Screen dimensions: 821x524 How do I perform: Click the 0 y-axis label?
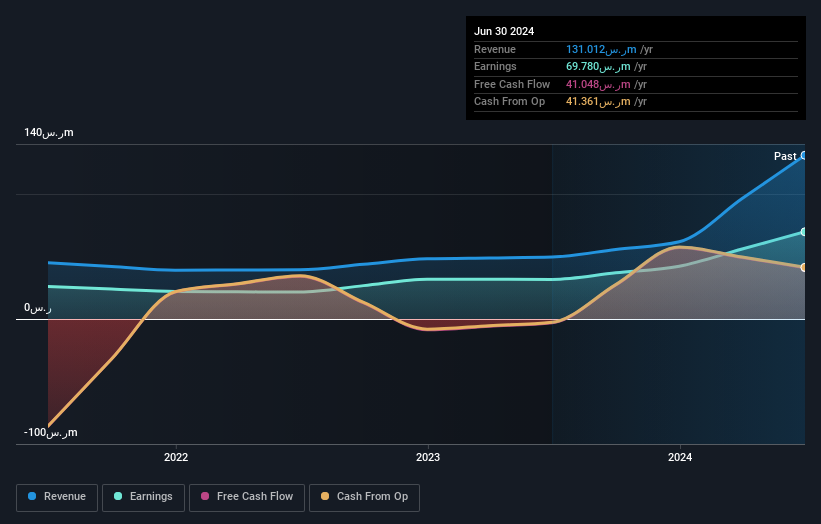pos(38,308)
